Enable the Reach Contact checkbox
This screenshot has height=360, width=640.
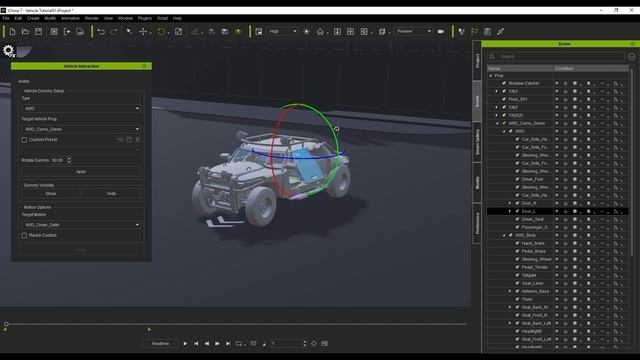24,236
